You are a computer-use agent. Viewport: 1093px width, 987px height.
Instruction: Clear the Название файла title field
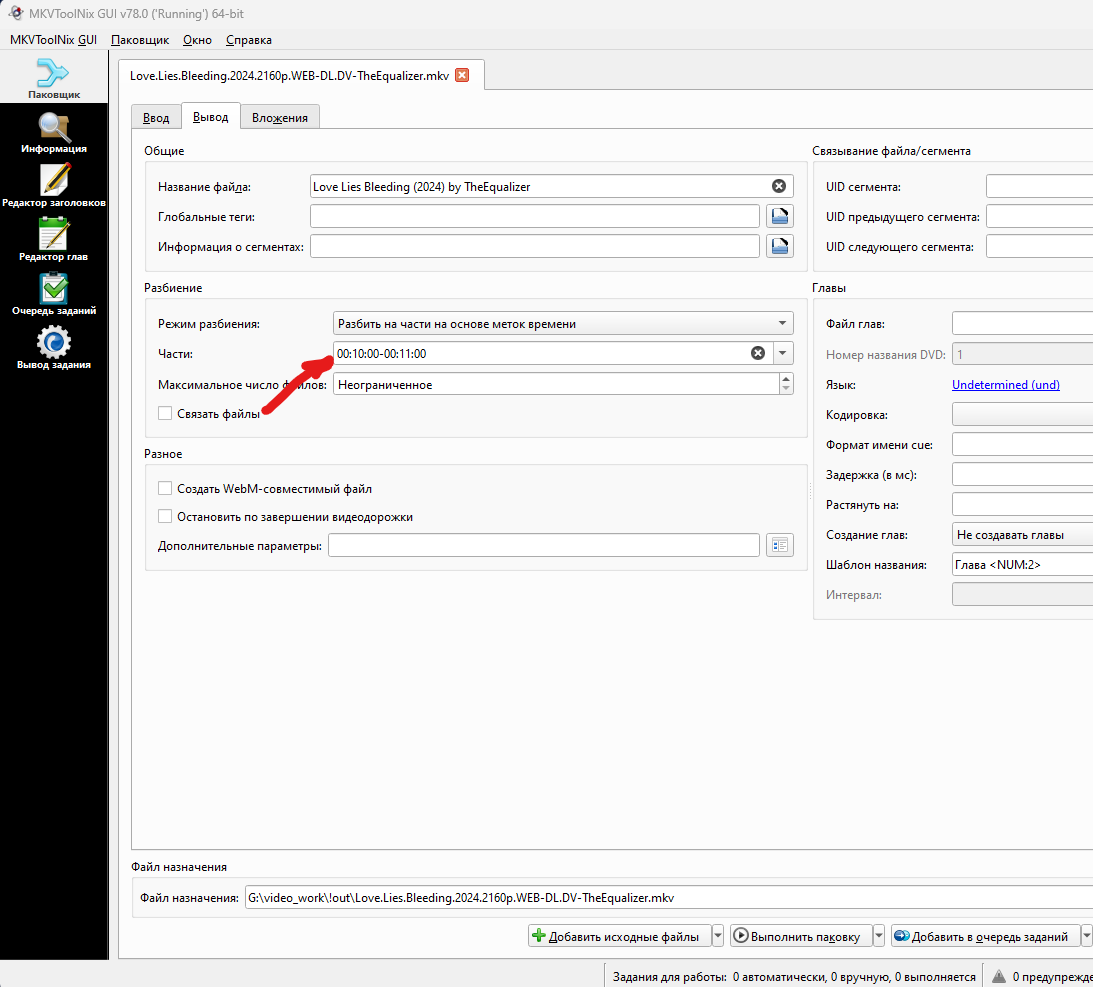pyautogui.click(x=778, y=186)
